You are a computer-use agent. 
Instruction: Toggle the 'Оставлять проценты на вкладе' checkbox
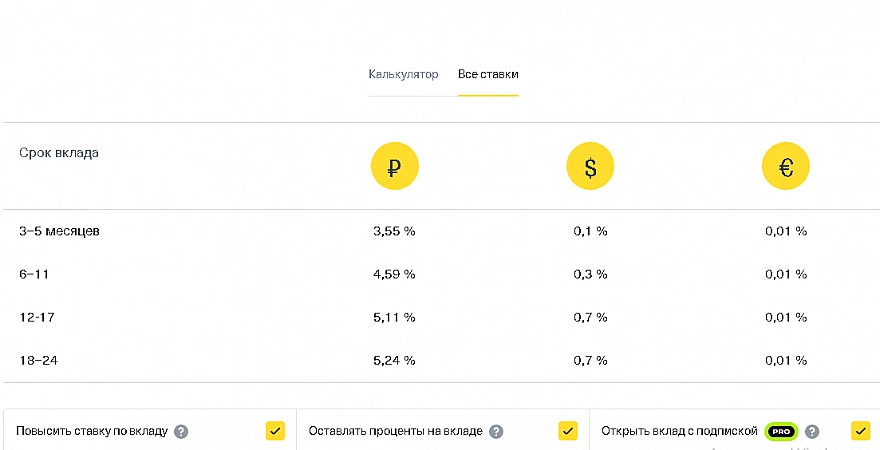[x=568, y=431]
